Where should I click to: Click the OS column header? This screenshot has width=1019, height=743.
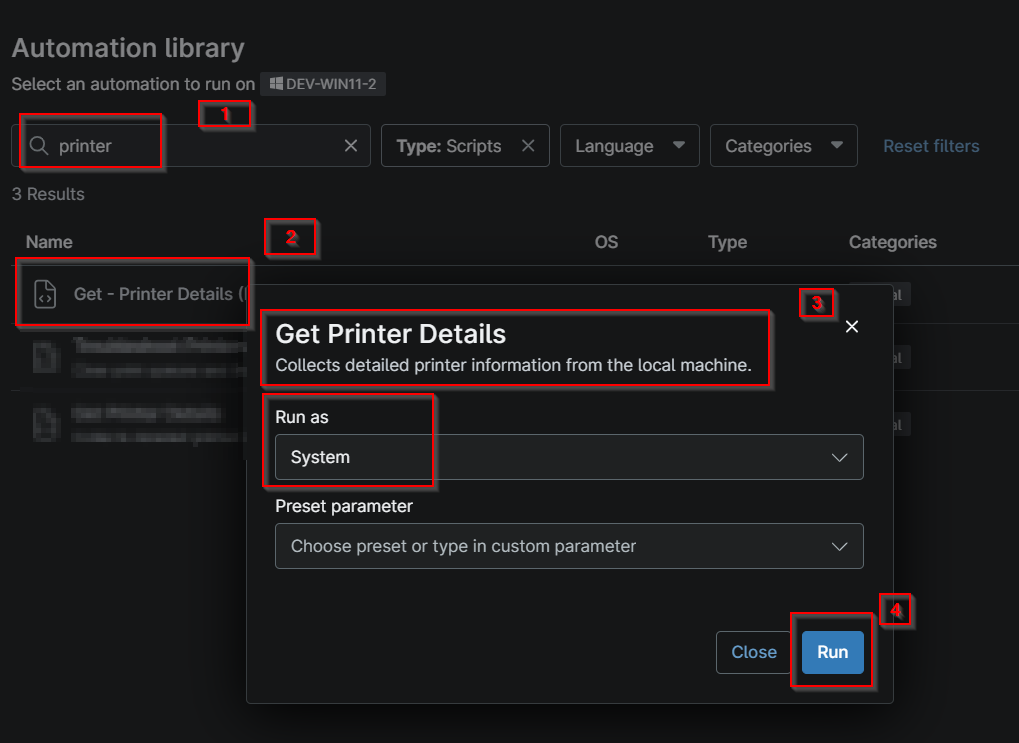click(606, 242)
